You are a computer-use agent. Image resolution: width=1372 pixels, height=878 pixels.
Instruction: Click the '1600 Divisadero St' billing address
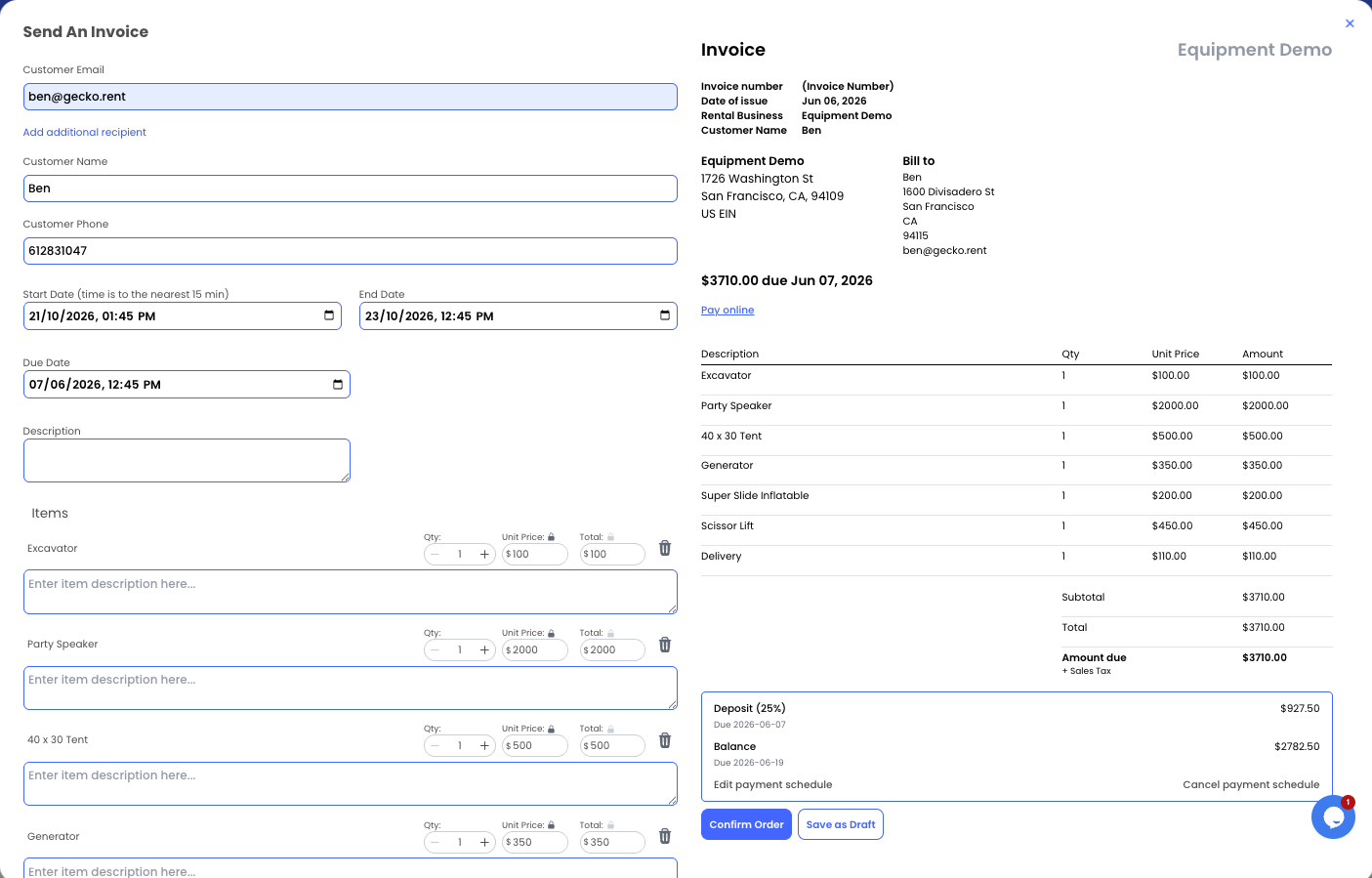[948, 191]
